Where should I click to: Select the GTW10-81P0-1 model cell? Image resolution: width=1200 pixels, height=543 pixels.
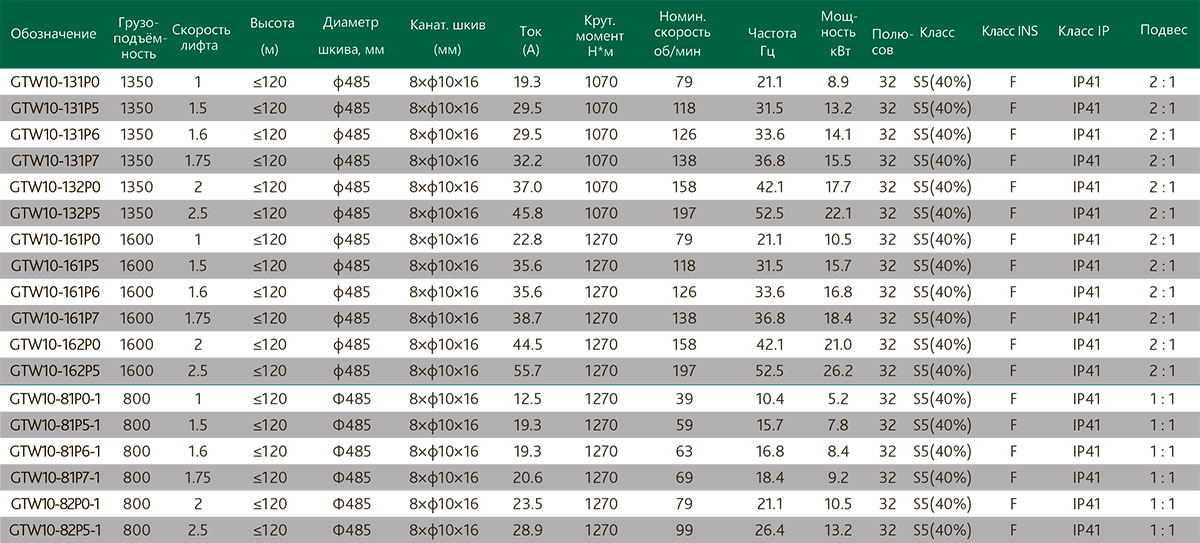click(x=59, y=396)
